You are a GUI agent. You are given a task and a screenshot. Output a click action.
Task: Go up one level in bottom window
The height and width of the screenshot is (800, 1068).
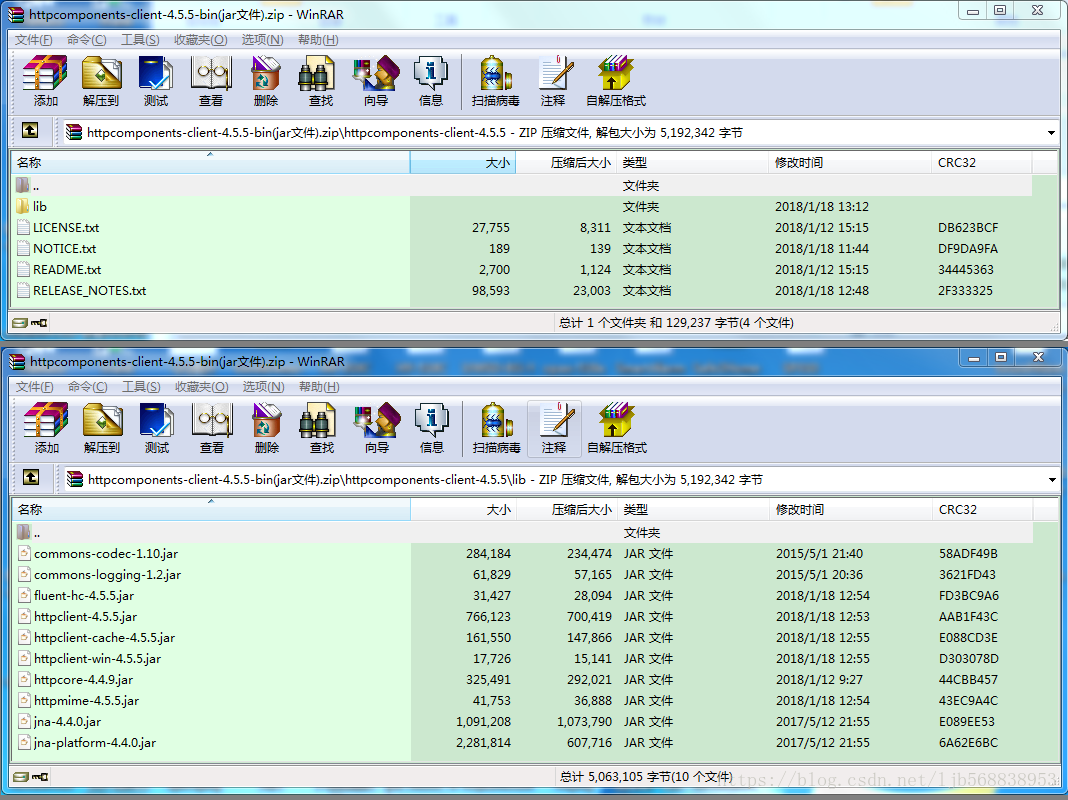(x=31, y=477)
